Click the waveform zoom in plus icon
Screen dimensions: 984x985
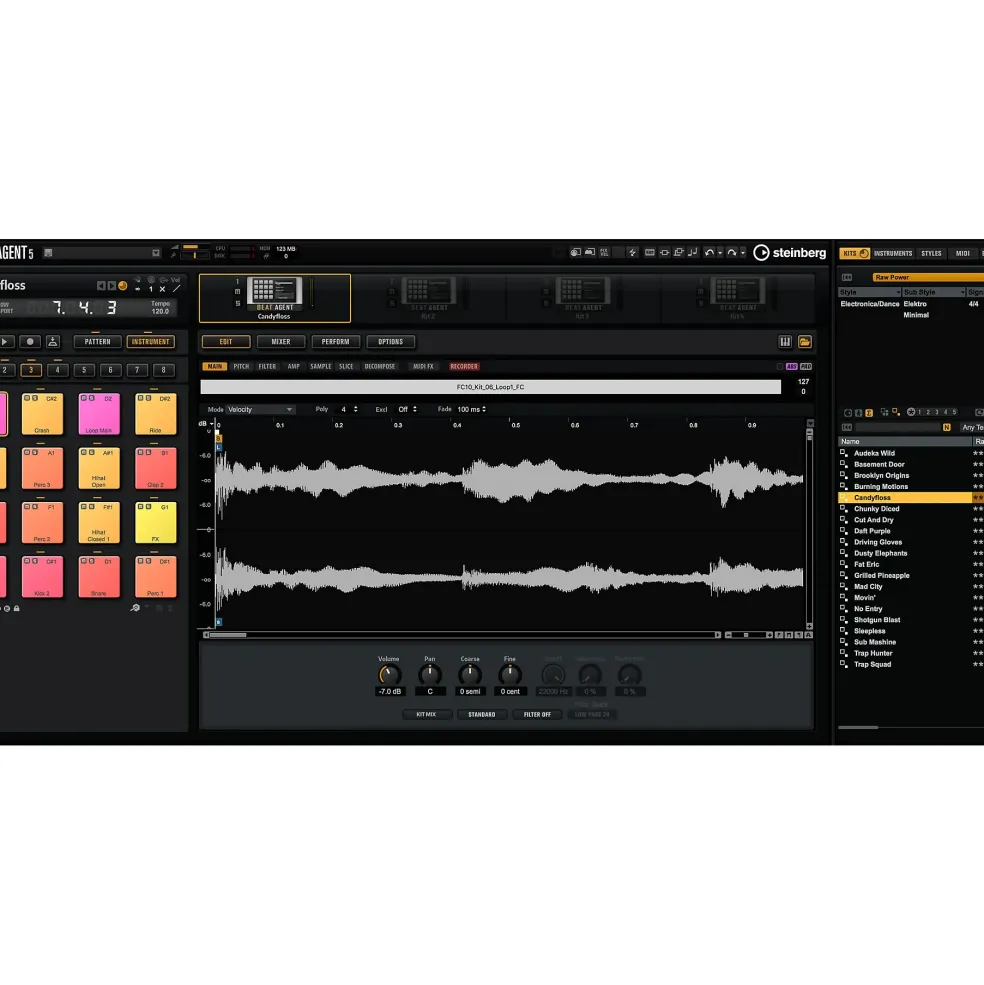coord(768,635)
